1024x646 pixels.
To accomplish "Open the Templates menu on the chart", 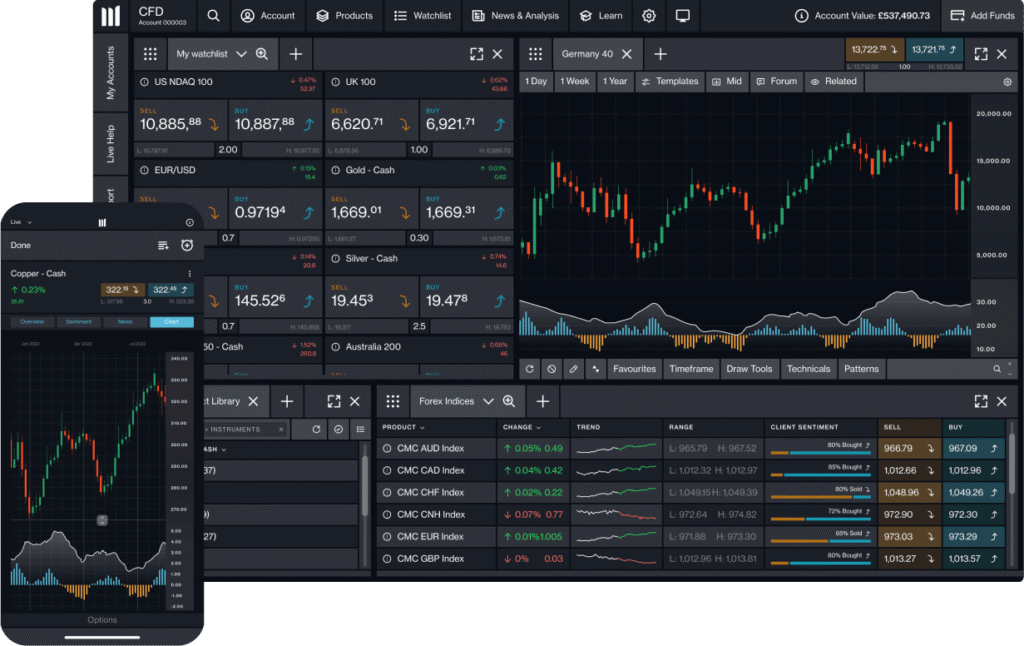I will click(x=670, y=82).
